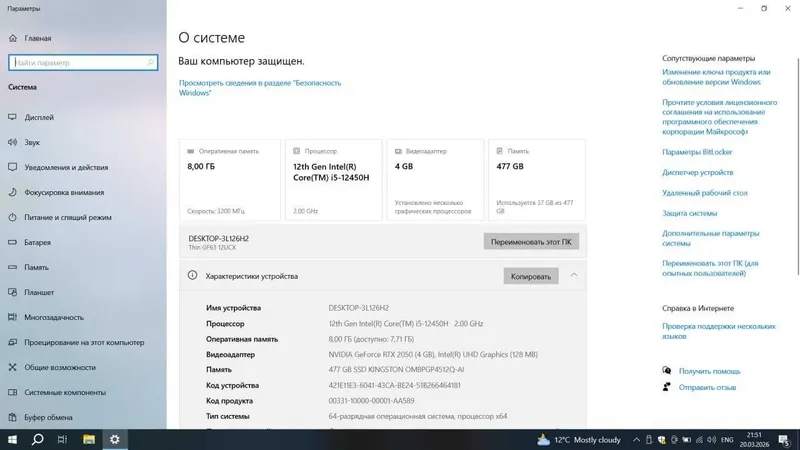Click the Windows Start button icon
Viewport: 800px width, 450px height.
click(x=12, y=439)
